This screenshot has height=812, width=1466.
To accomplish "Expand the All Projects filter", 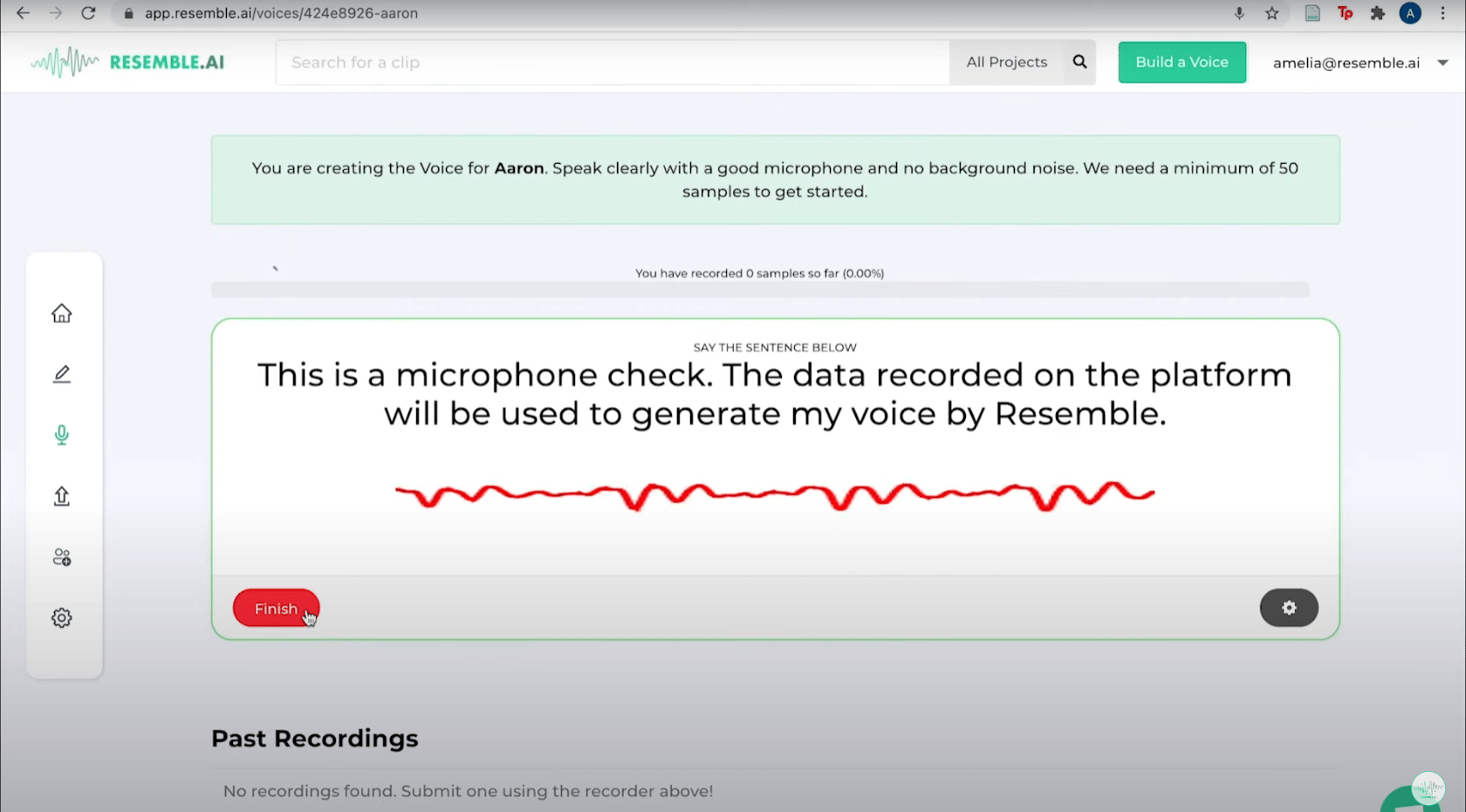I will (1006, 62).
